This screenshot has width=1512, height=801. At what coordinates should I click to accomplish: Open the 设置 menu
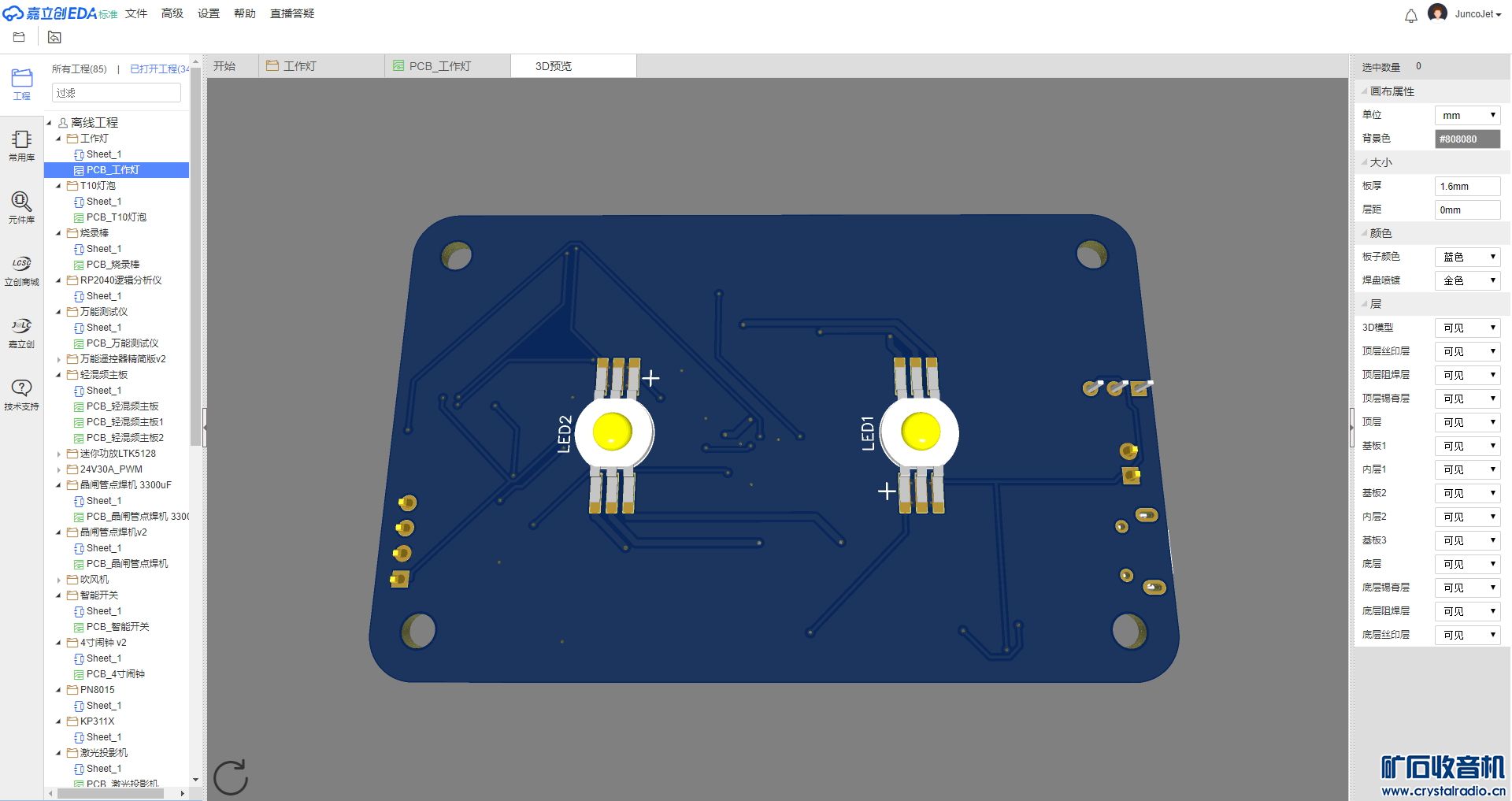pyautogui.click(x=209, y=13)
